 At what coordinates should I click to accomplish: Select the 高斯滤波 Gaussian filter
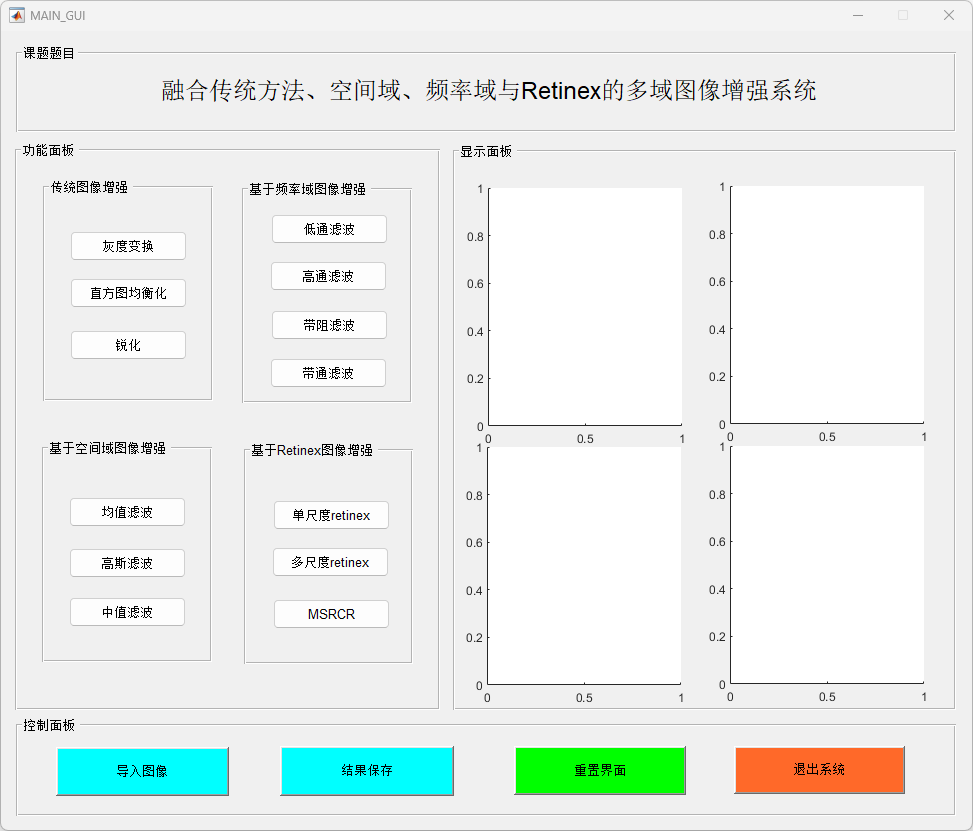tap(127, 563)
